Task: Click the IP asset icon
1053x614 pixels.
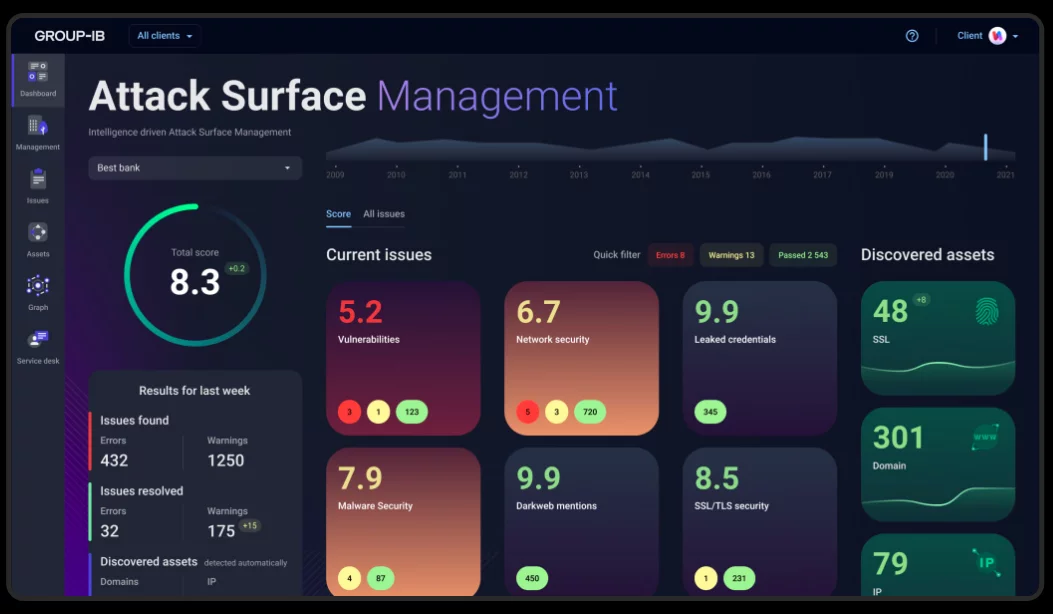Action: pos(986,562)
